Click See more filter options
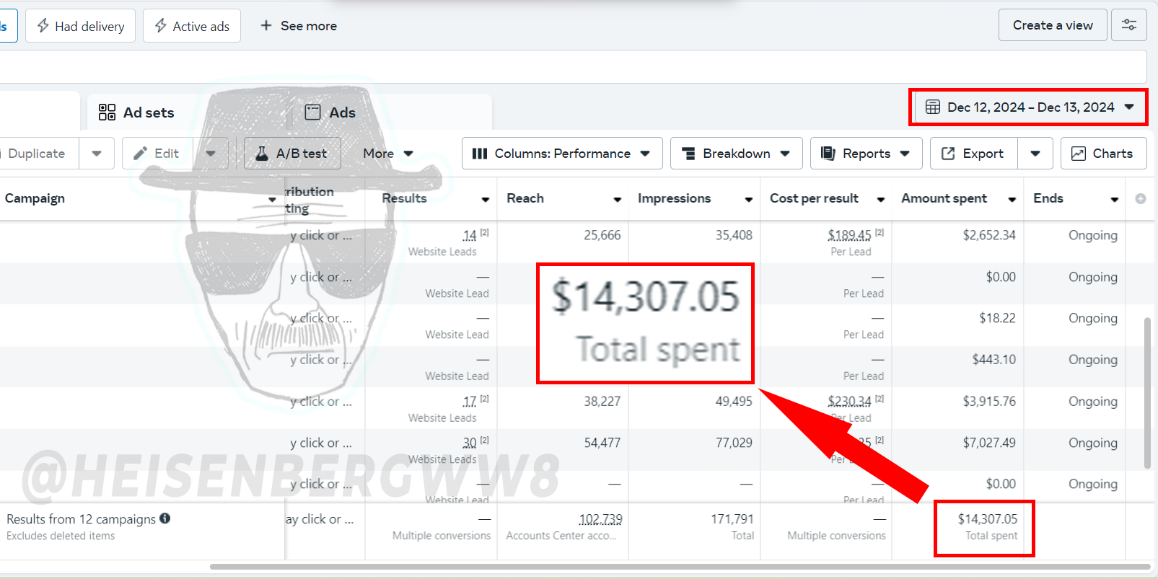This screenshot has width=1158, height=579. pos(298,26)
